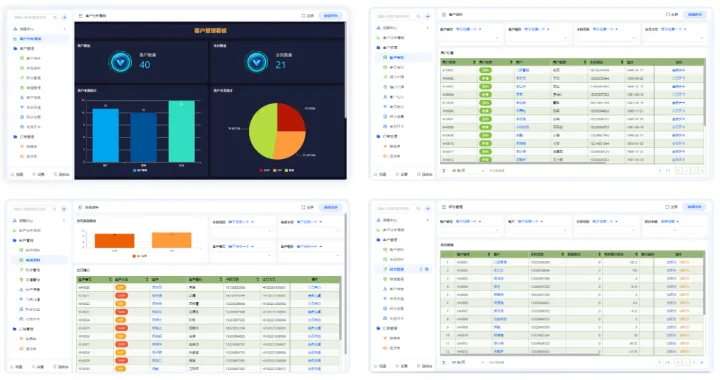Click the blue plus icon in the customer table window sidebar

pyautogui.click(x=428, y=17)
